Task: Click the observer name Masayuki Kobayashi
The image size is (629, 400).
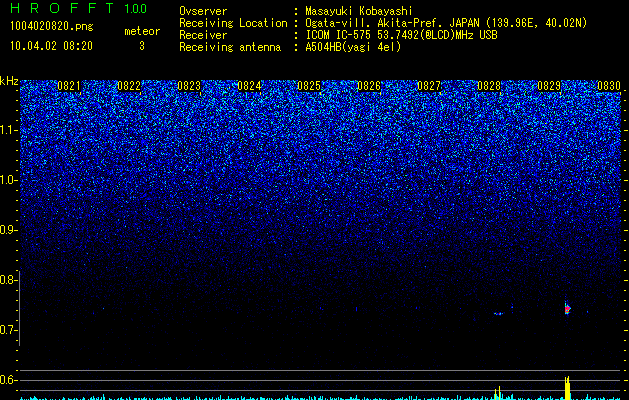Action: coord(359,11)
